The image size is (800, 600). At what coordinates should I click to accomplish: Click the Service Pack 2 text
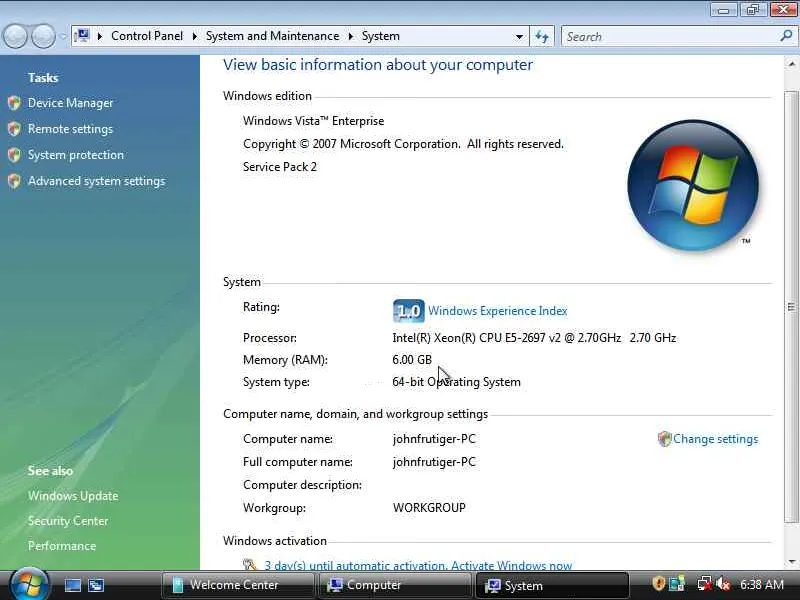point(280,167)
